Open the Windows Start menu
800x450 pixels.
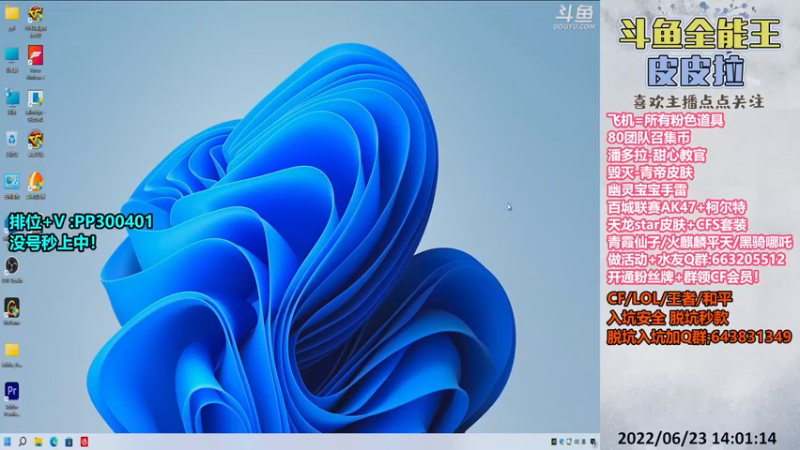(7, 442)
